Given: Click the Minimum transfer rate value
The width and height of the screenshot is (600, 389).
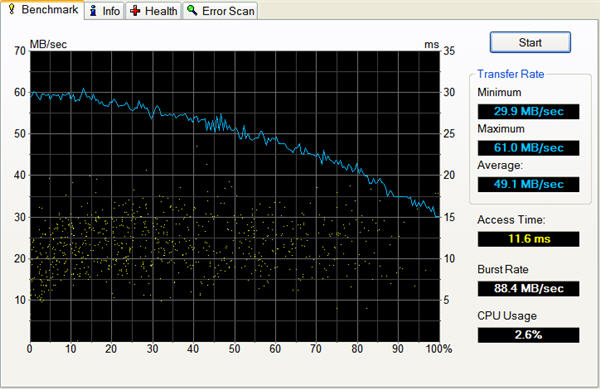Looking at the screenshot, I should click(528, 111).
